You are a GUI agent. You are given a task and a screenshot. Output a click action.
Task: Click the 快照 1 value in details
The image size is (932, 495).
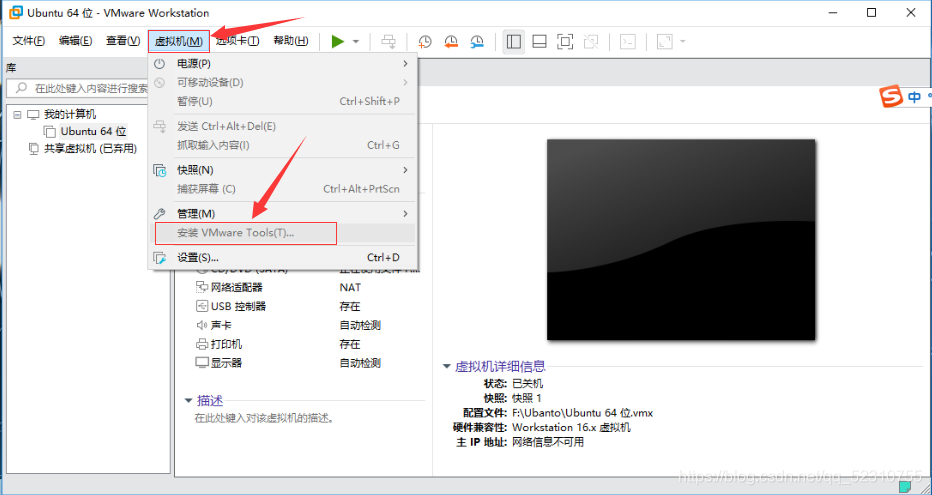pos(527,398)
